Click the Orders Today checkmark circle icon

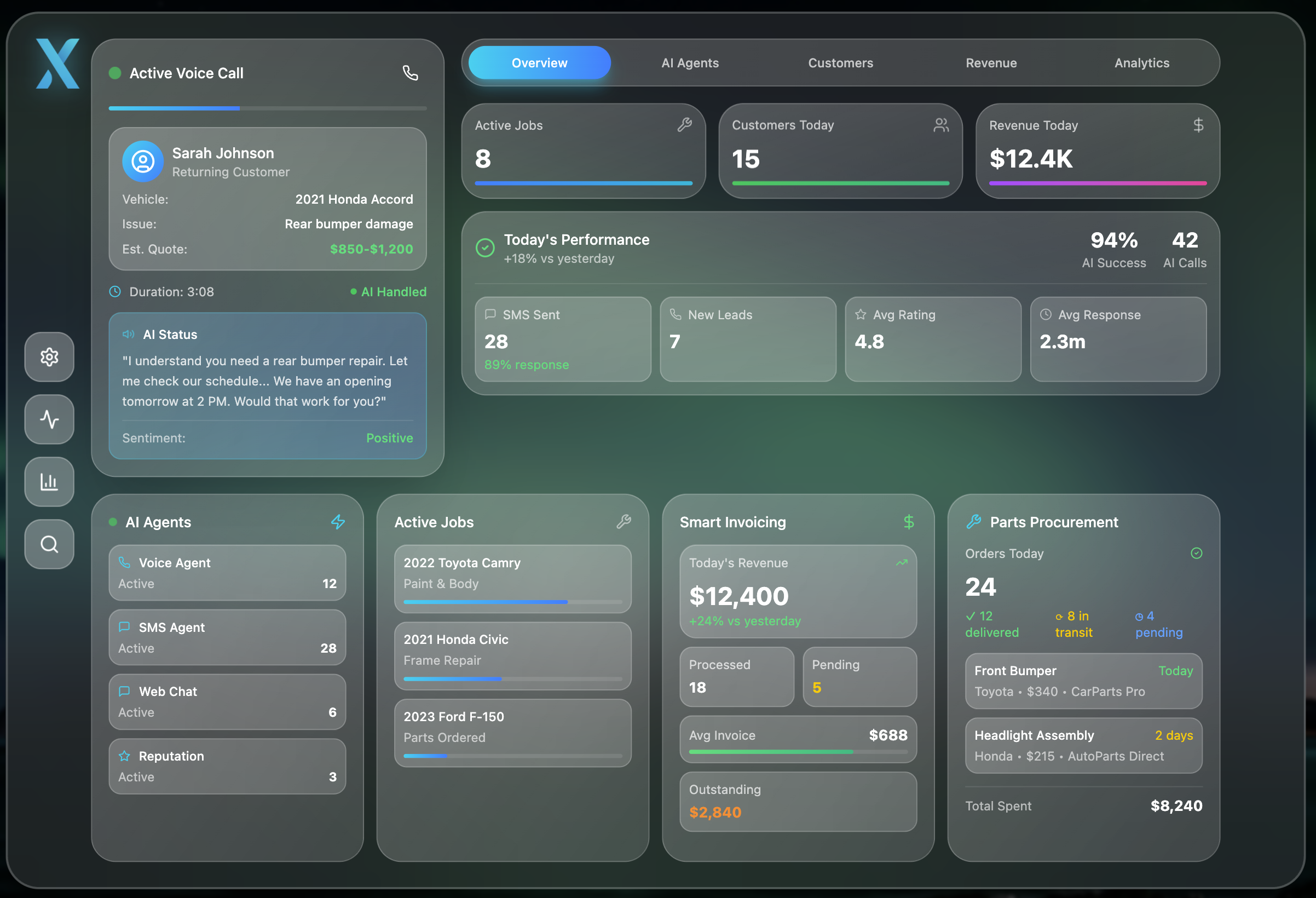click(1196, 553)
